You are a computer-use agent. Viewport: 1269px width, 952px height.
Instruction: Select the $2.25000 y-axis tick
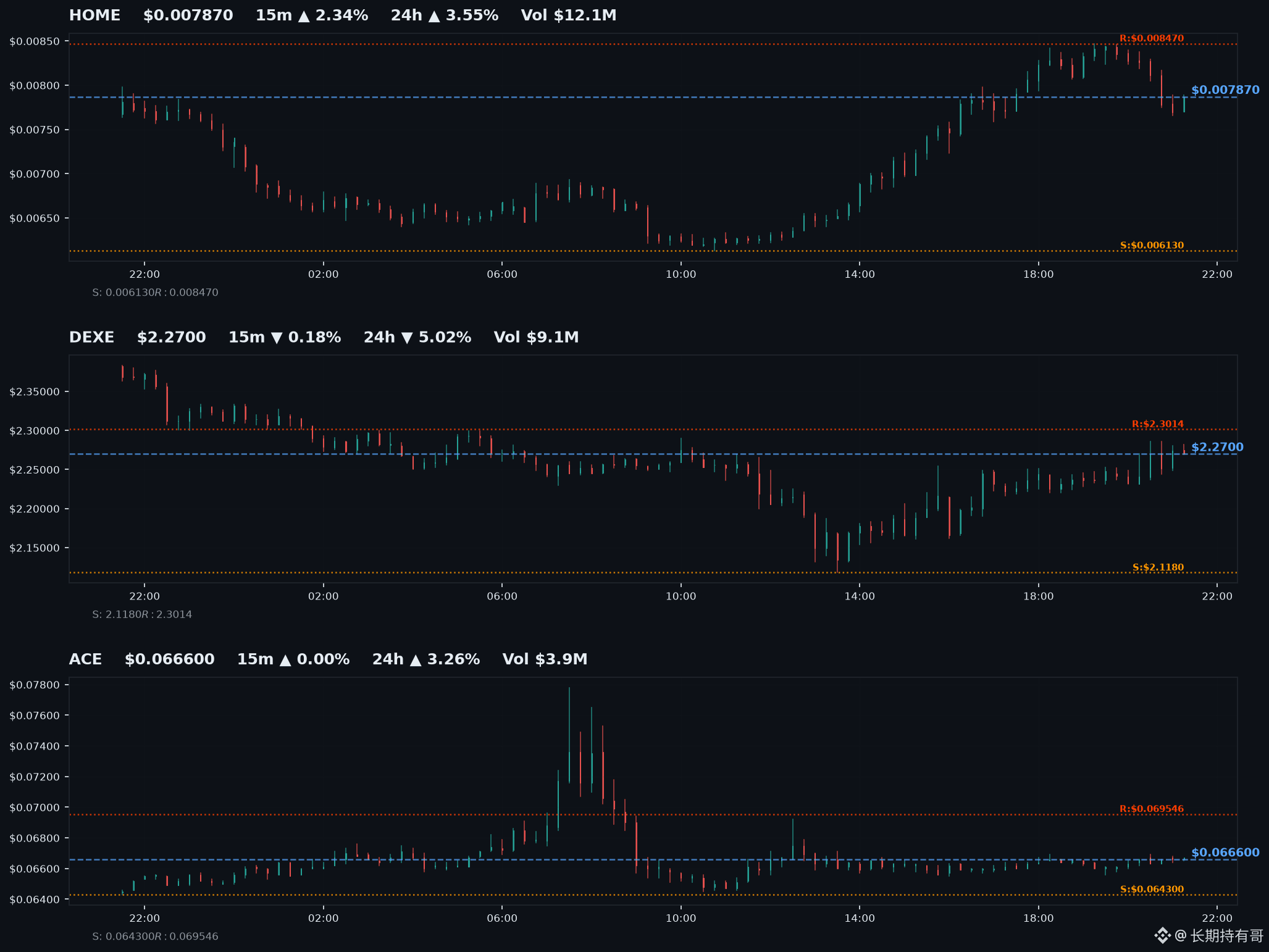coord(35,470)
